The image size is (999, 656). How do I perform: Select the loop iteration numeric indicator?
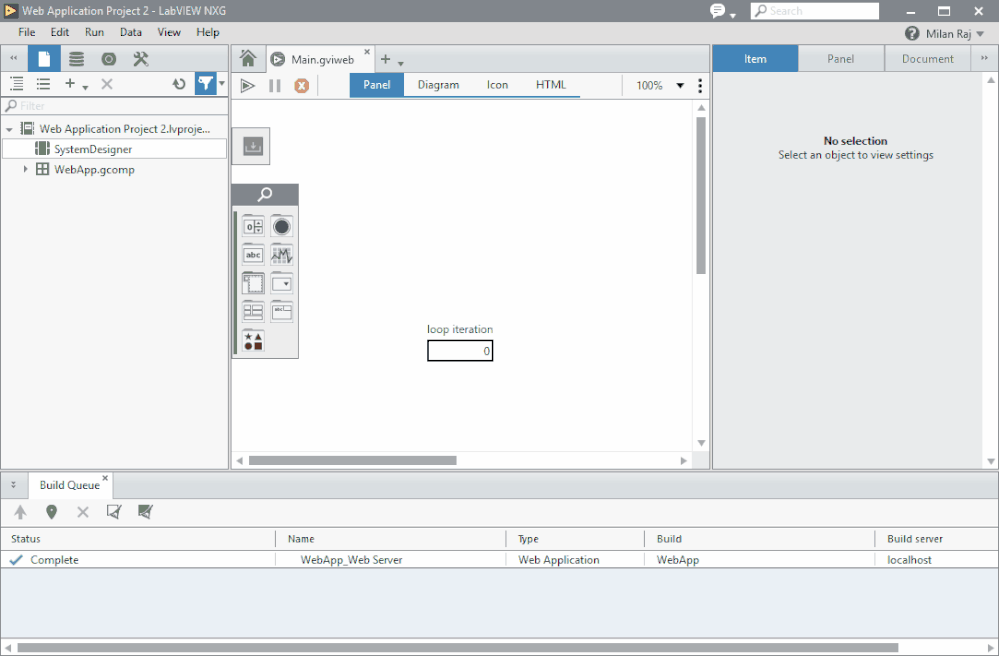coord(460,351)
